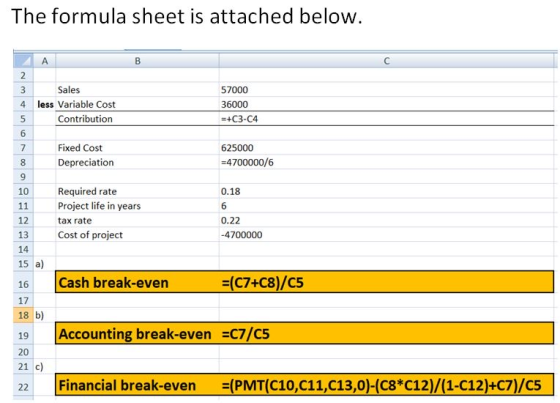Click formula =(C7+C8)/C5

click(262, 283)
